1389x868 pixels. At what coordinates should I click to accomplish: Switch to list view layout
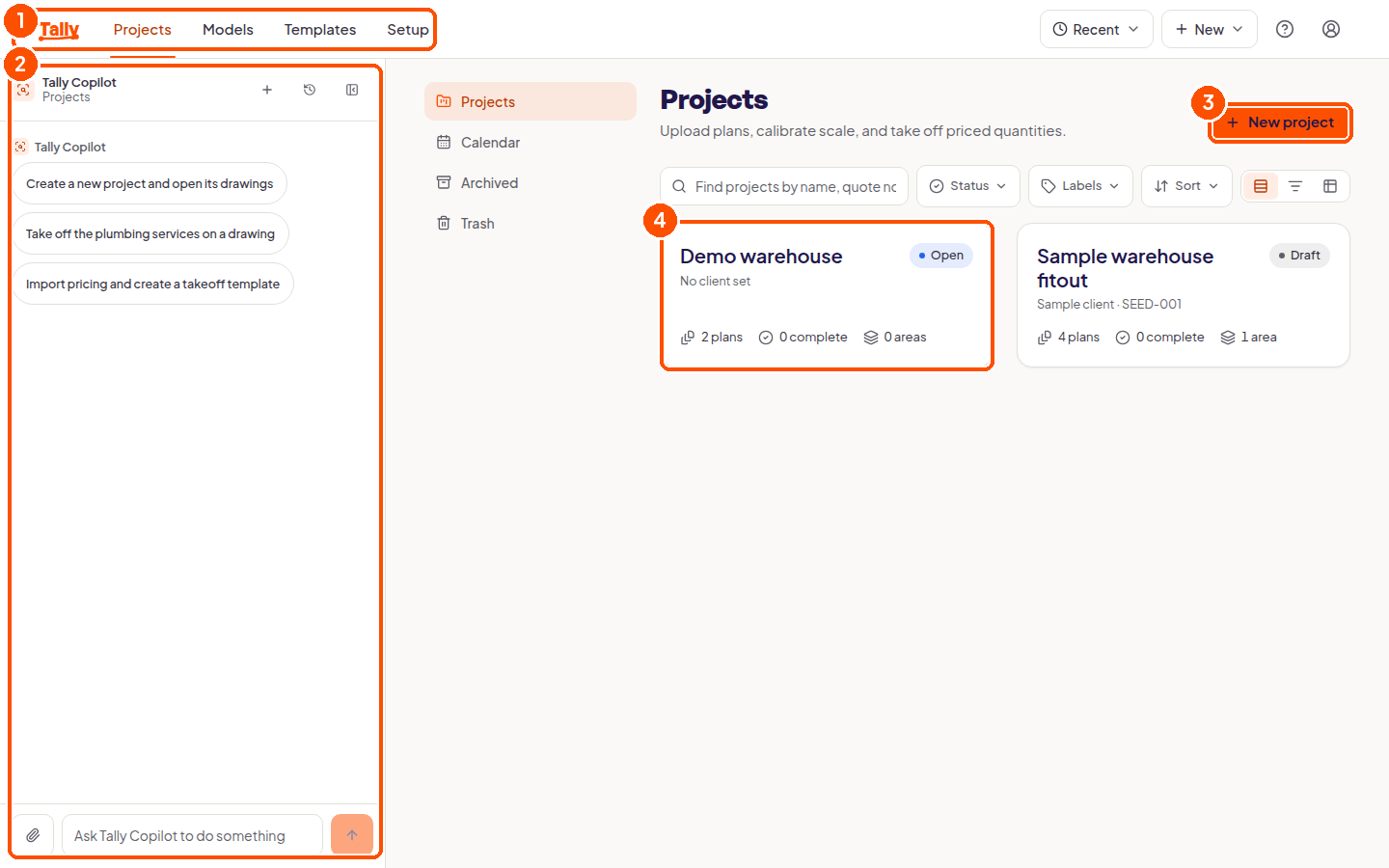coord(1295,186)
